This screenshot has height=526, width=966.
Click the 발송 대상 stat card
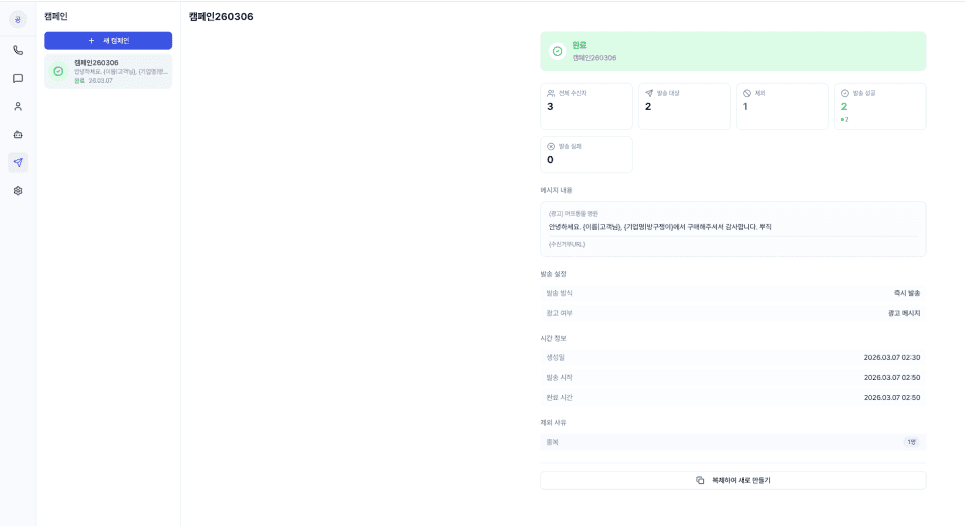click(684, 107)
